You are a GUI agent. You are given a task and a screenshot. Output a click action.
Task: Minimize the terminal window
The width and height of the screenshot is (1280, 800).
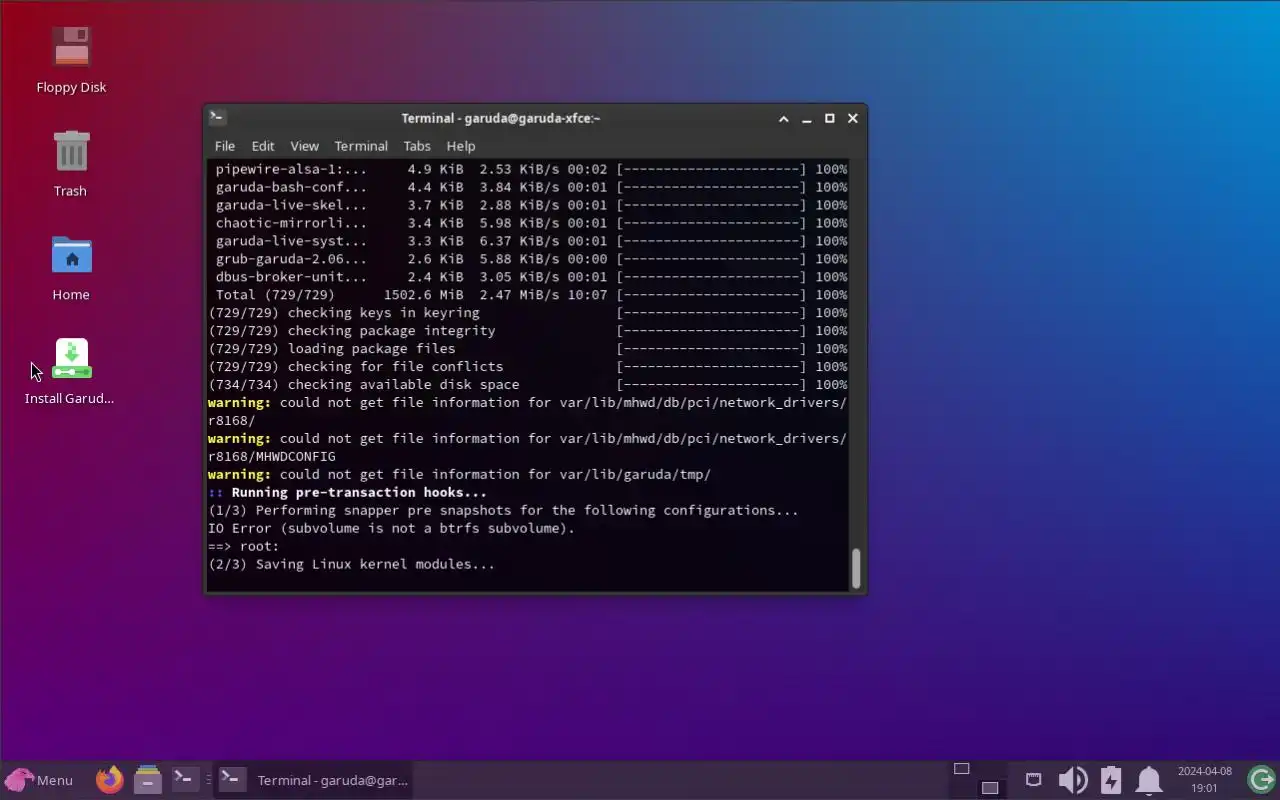coord(807,118)
